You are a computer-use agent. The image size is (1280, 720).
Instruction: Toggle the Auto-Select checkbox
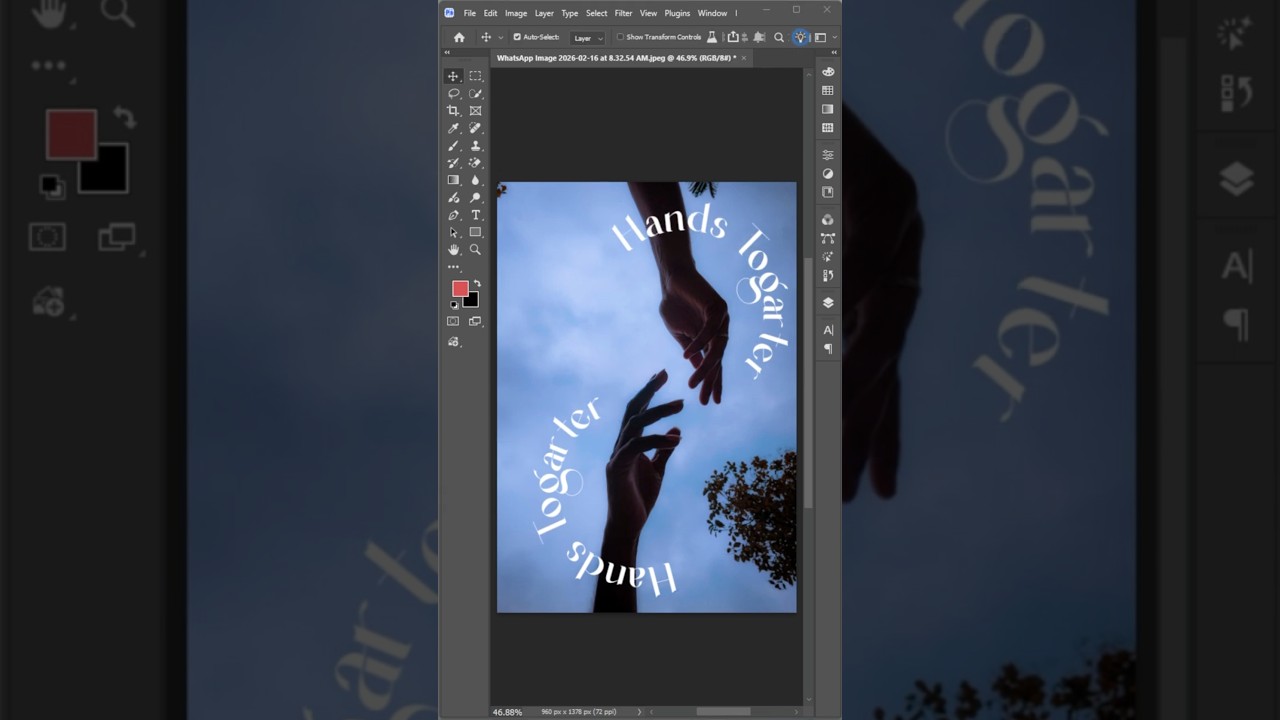tap(517, 37)
